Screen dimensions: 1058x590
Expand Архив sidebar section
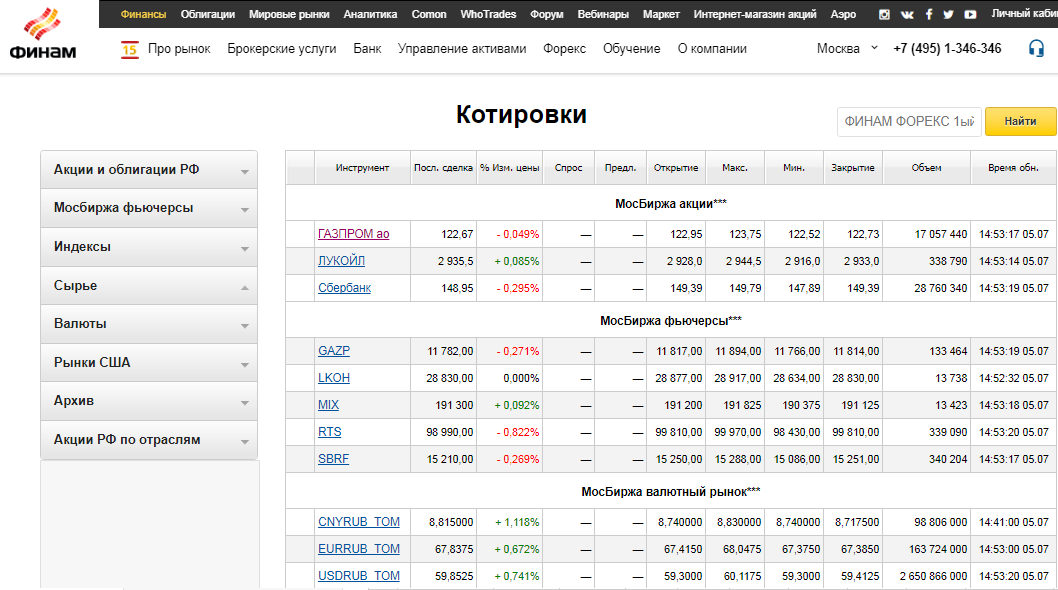[x=149, y=401]
